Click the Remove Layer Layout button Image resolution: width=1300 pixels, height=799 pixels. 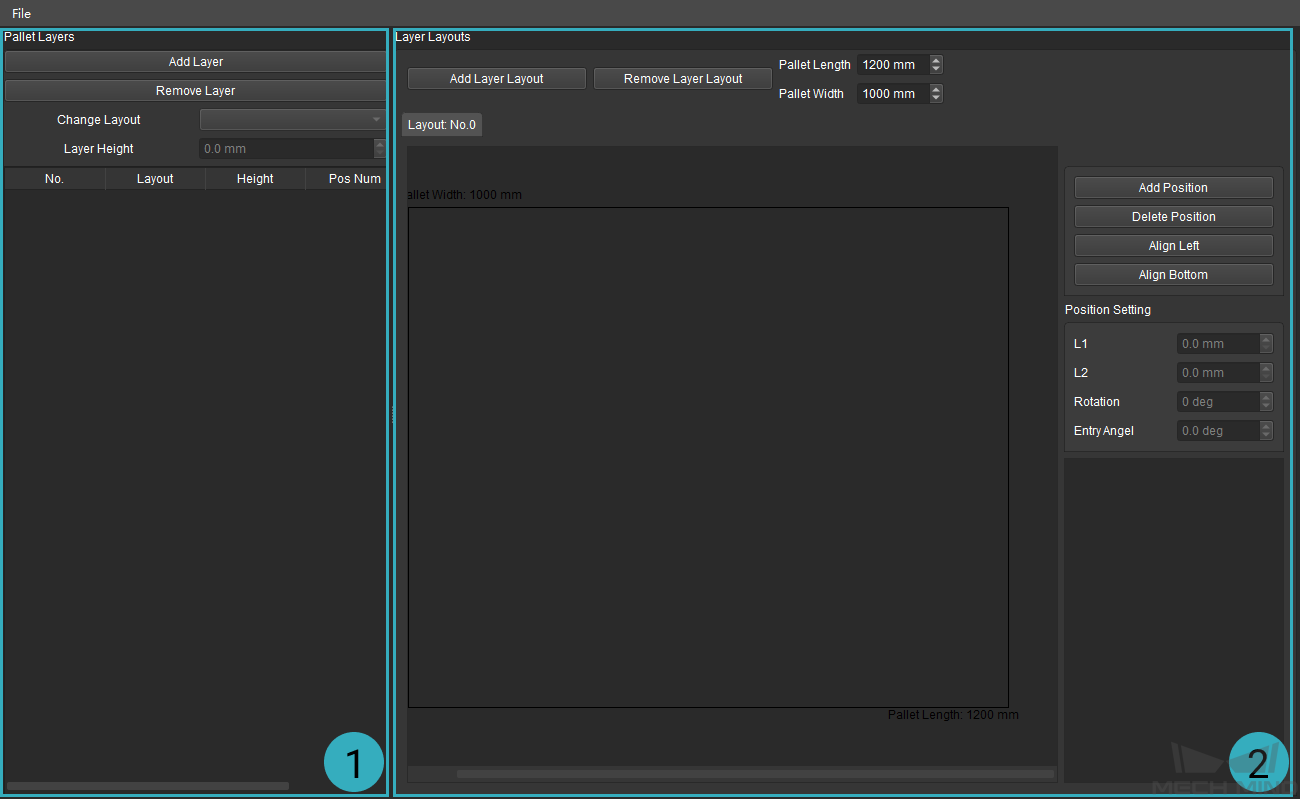682,79
